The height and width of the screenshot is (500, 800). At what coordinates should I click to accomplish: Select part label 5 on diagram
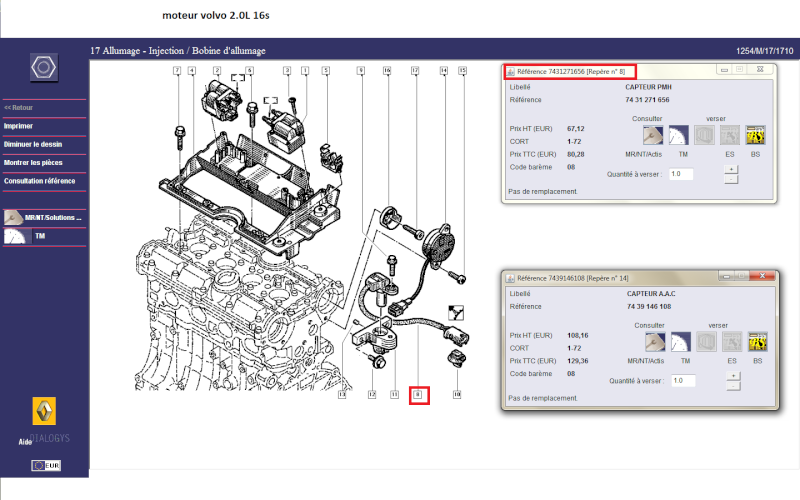(326, 70)
